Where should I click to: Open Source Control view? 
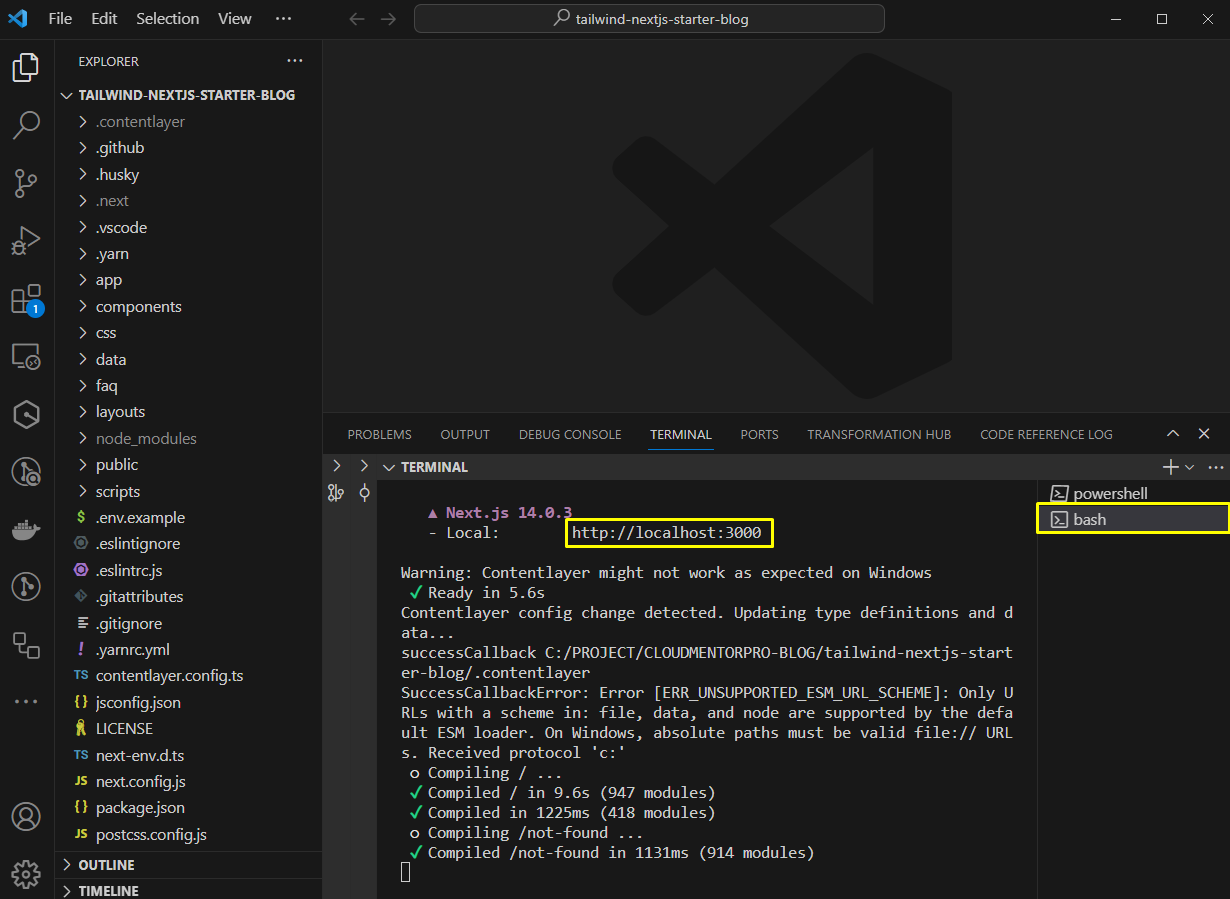click(x=26, y=183)
